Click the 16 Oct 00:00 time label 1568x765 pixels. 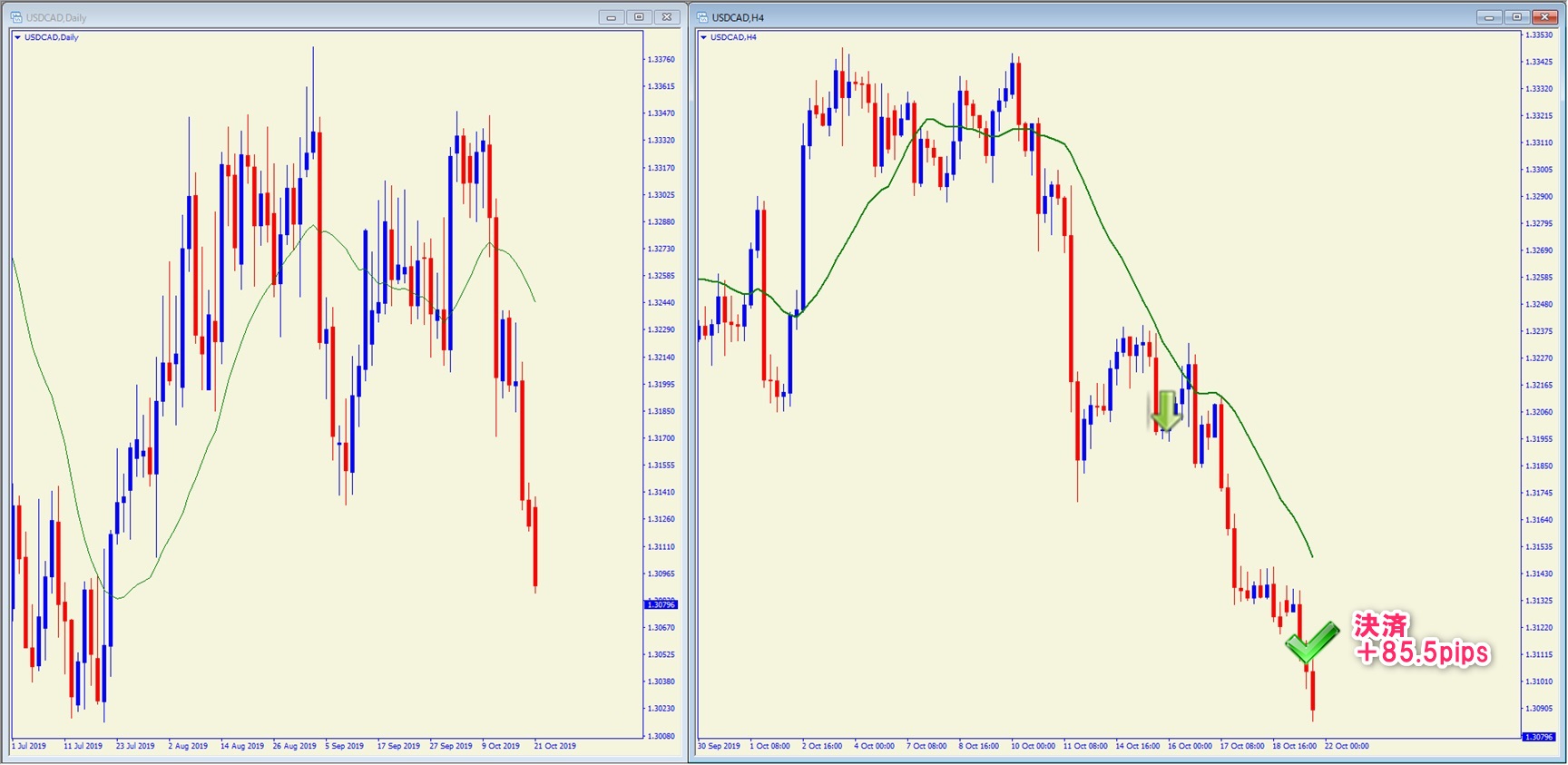1190,746
